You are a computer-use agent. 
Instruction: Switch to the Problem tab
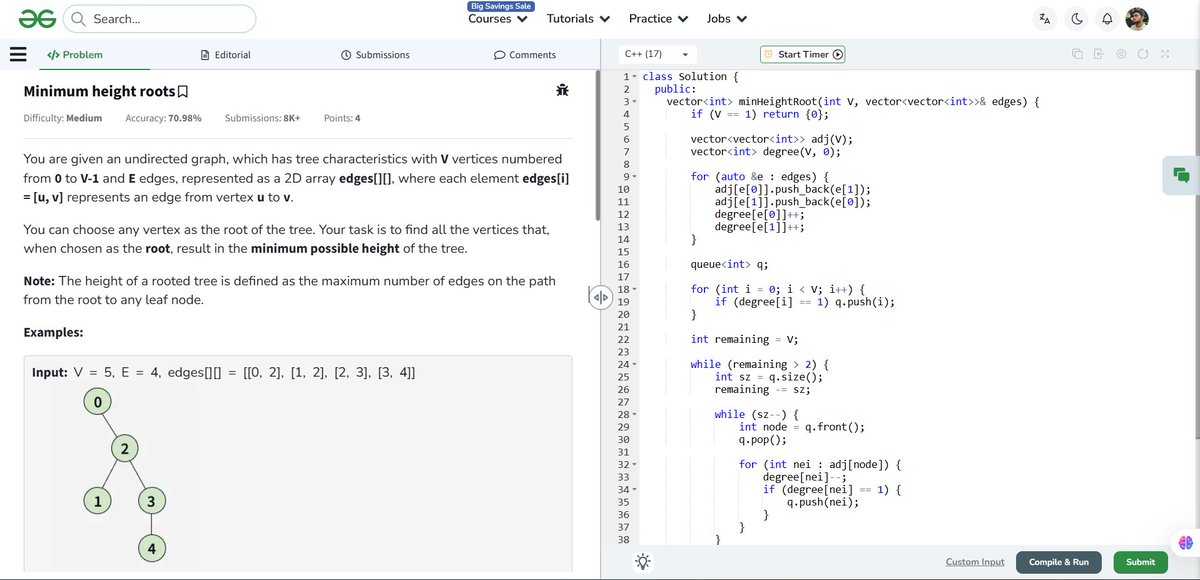point(75,55)
